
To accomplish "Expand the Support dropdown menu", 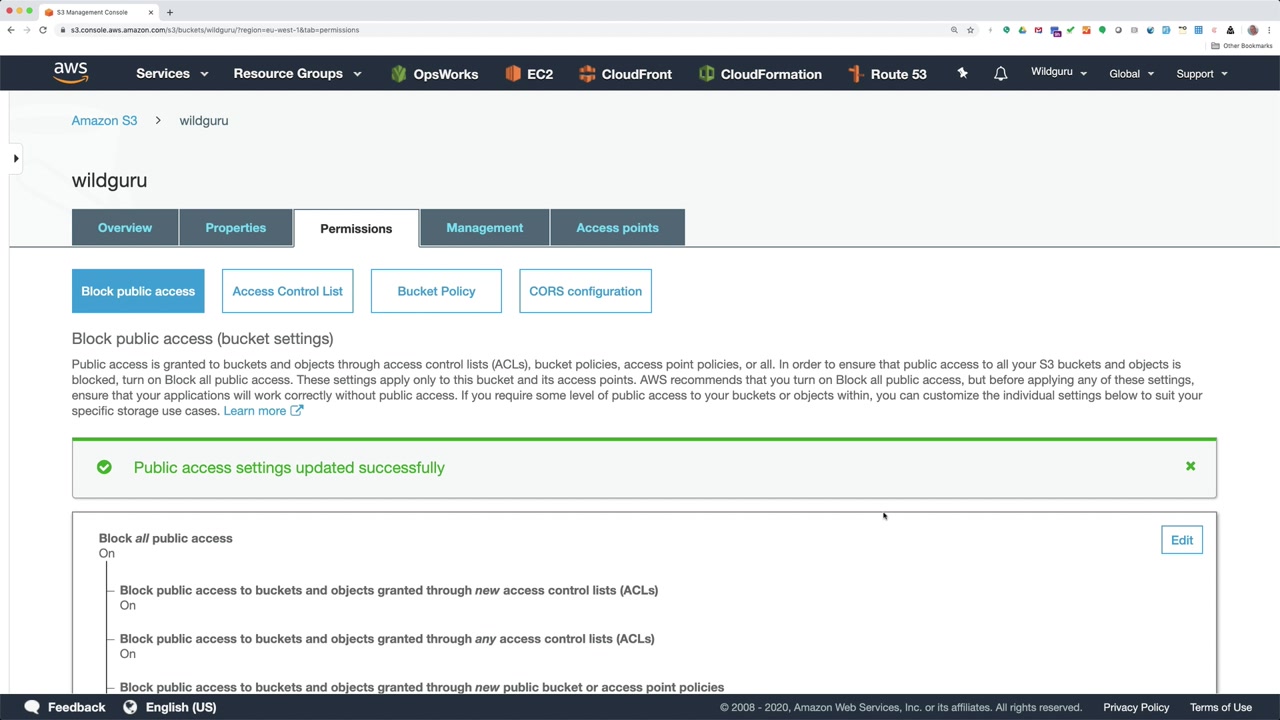I will [1202, 74].
